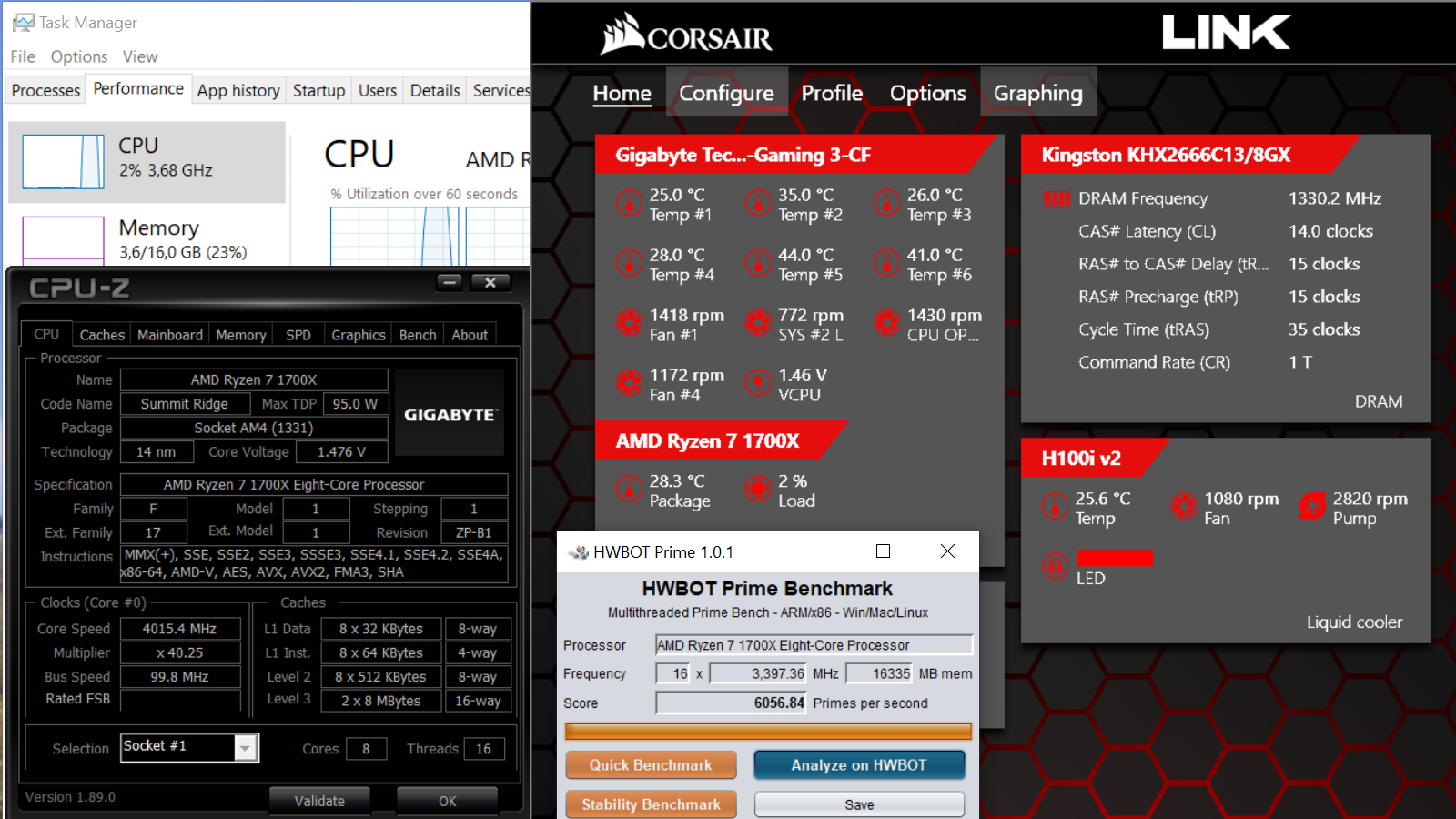Click the Ryzen Package temperature icon
Image resolution: width=1456 pixels, height=819 pixels.
629,489
